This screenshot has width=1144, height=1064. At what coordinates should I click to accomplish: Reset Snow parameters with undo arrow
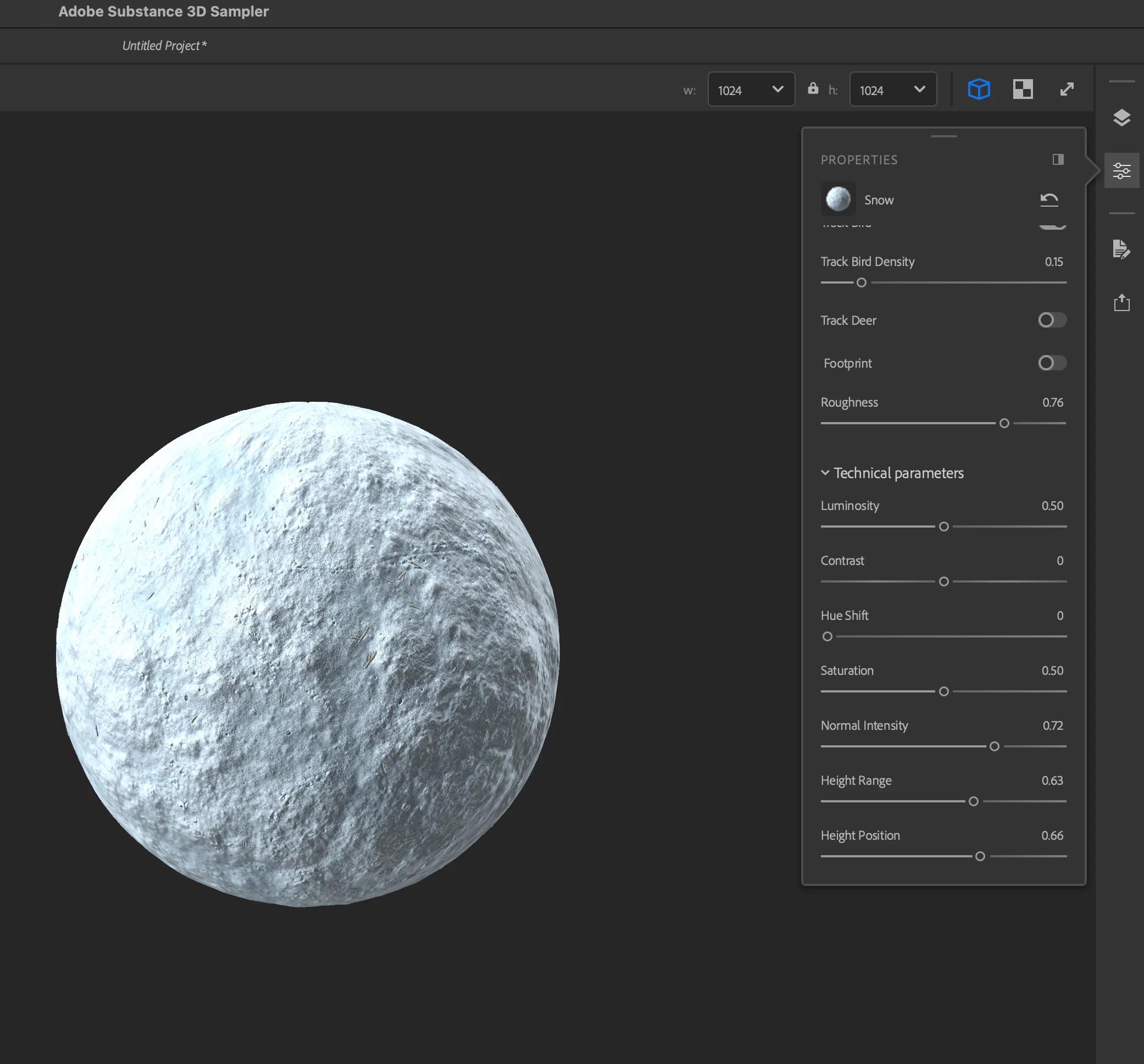click(1048, 199)
